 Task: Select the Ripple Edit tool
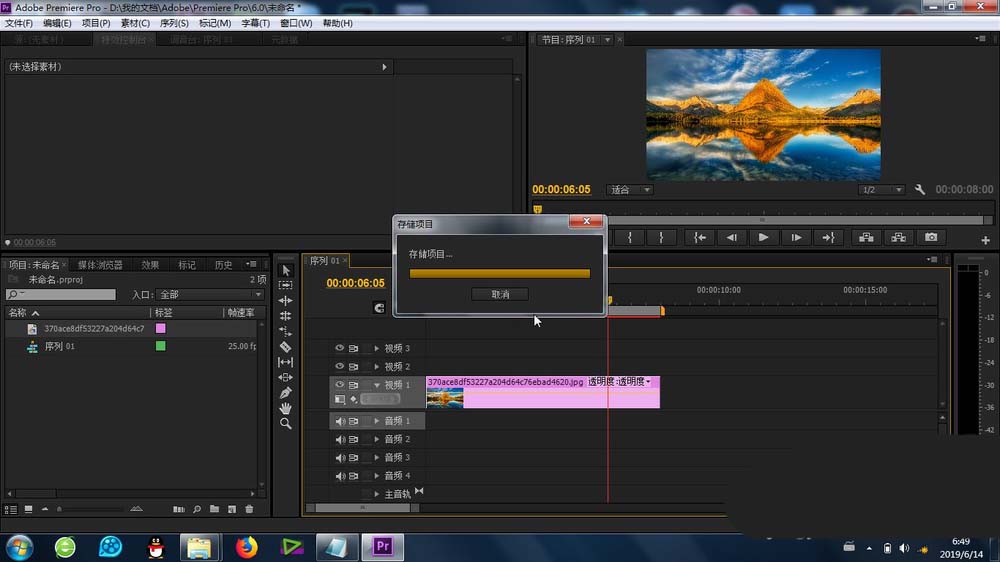(x=286, y=300)
